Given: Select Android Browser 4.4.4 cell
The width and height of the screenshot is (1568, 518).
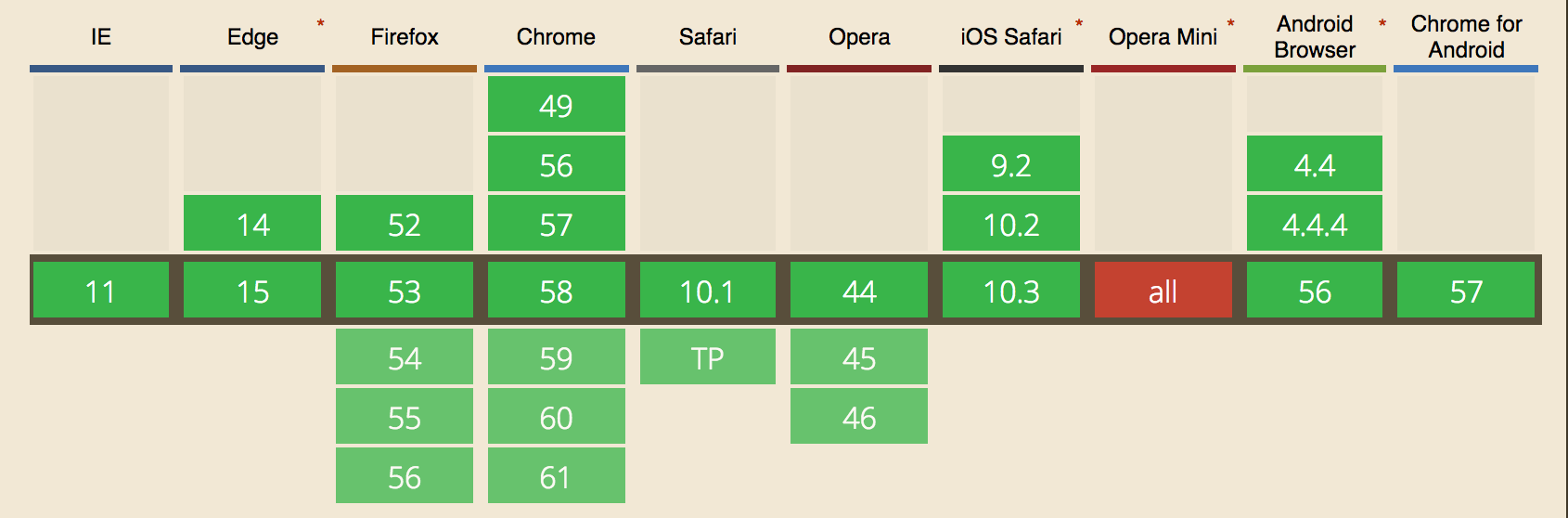Looking at the screenshot, I should 1315,223.
